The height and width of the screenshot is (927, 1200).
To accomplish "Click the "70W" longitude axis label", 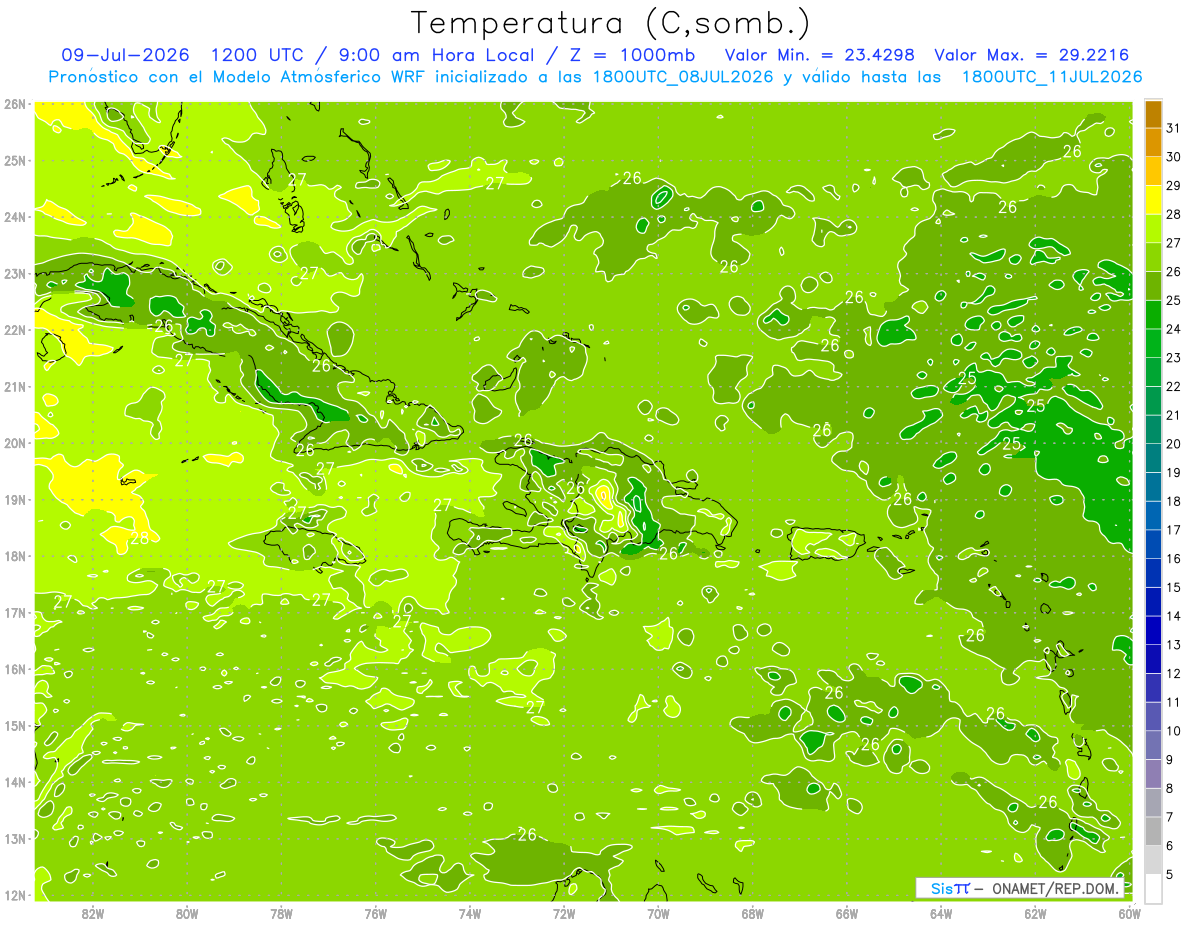I will pos(658,913).
